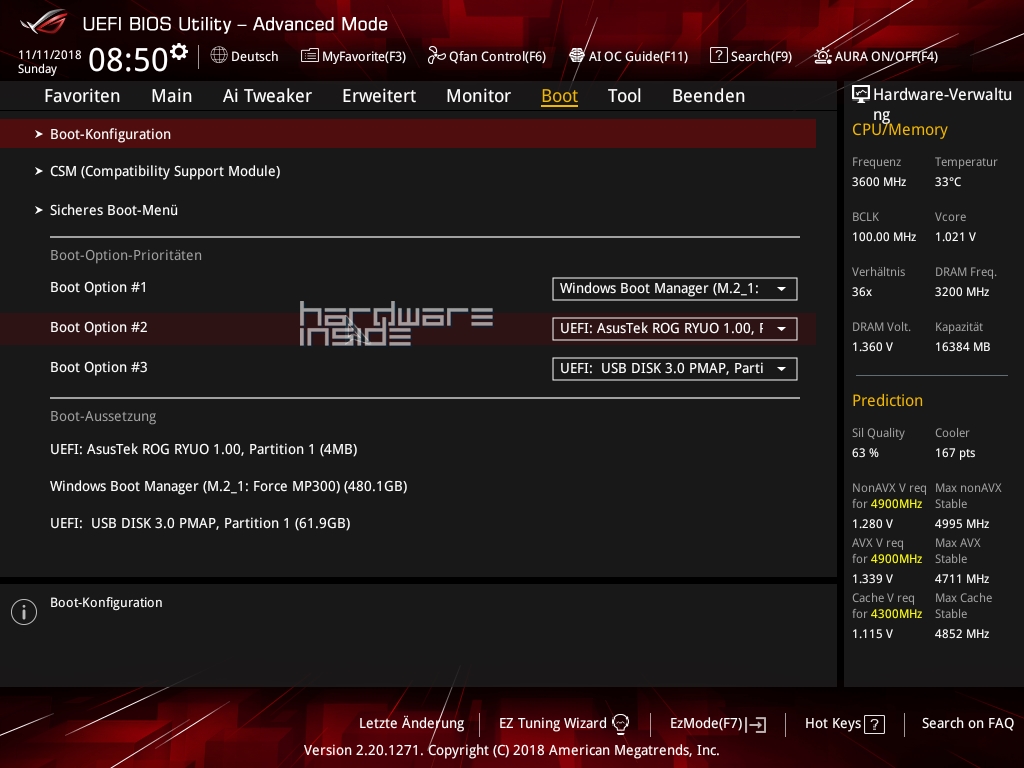
Task: Click the 11/11/2018 date
Action: (x=50, y=55)
